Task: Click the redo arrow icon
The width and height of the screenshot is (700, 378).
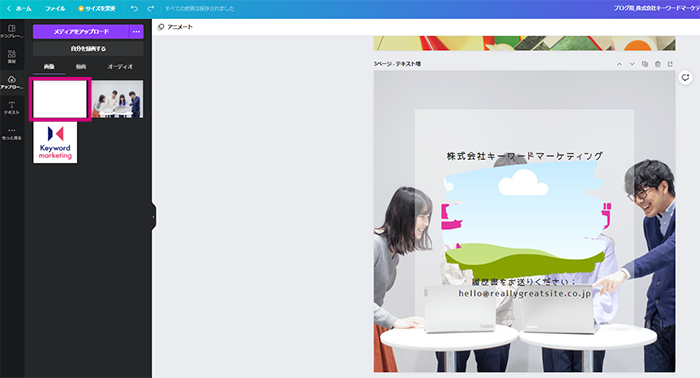Action: click(x=151, y=8)
